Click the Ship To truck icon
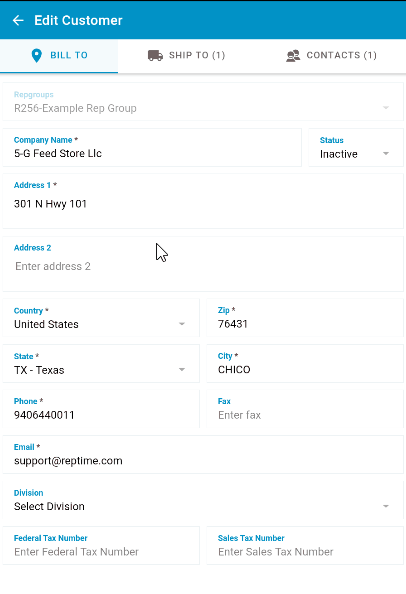406x594 pixels. [x=155, y=55]
